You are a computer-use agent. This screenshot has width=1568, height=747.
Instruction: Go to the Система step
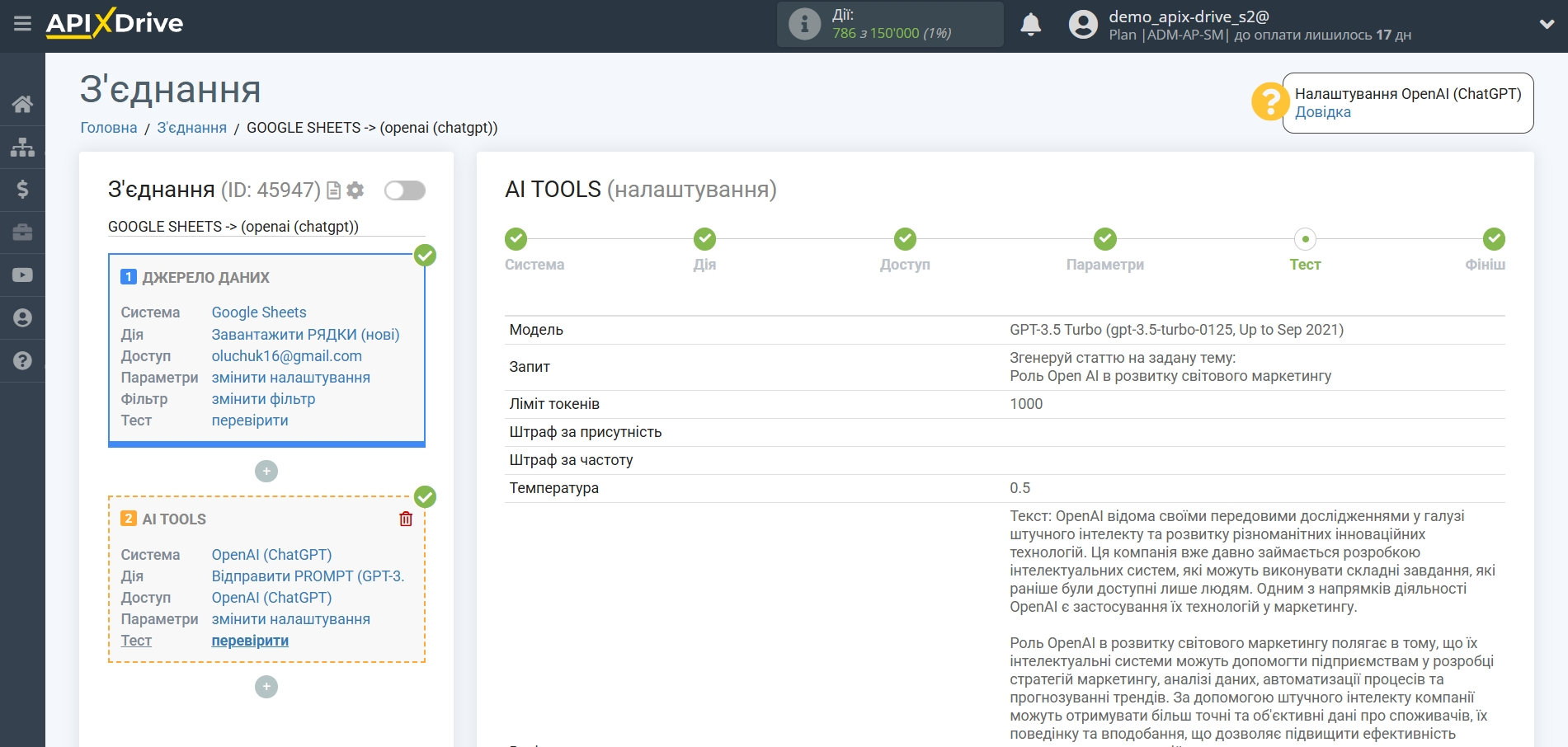516,239
